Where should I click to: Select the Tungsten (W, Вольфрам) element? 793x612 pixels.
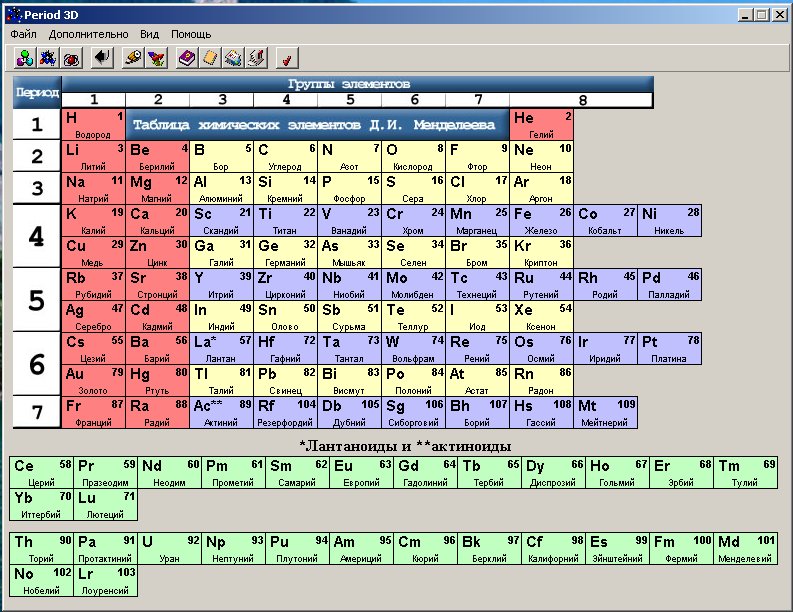point(414,348)
